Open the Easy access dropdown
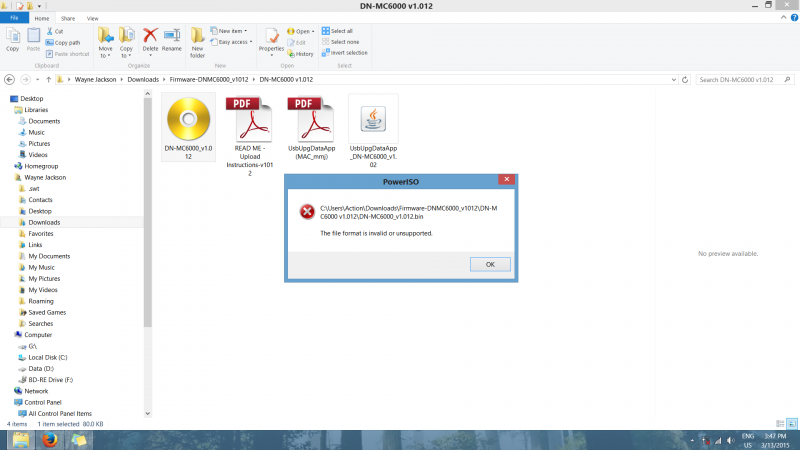Screen dimensions: 800x450 232,42
